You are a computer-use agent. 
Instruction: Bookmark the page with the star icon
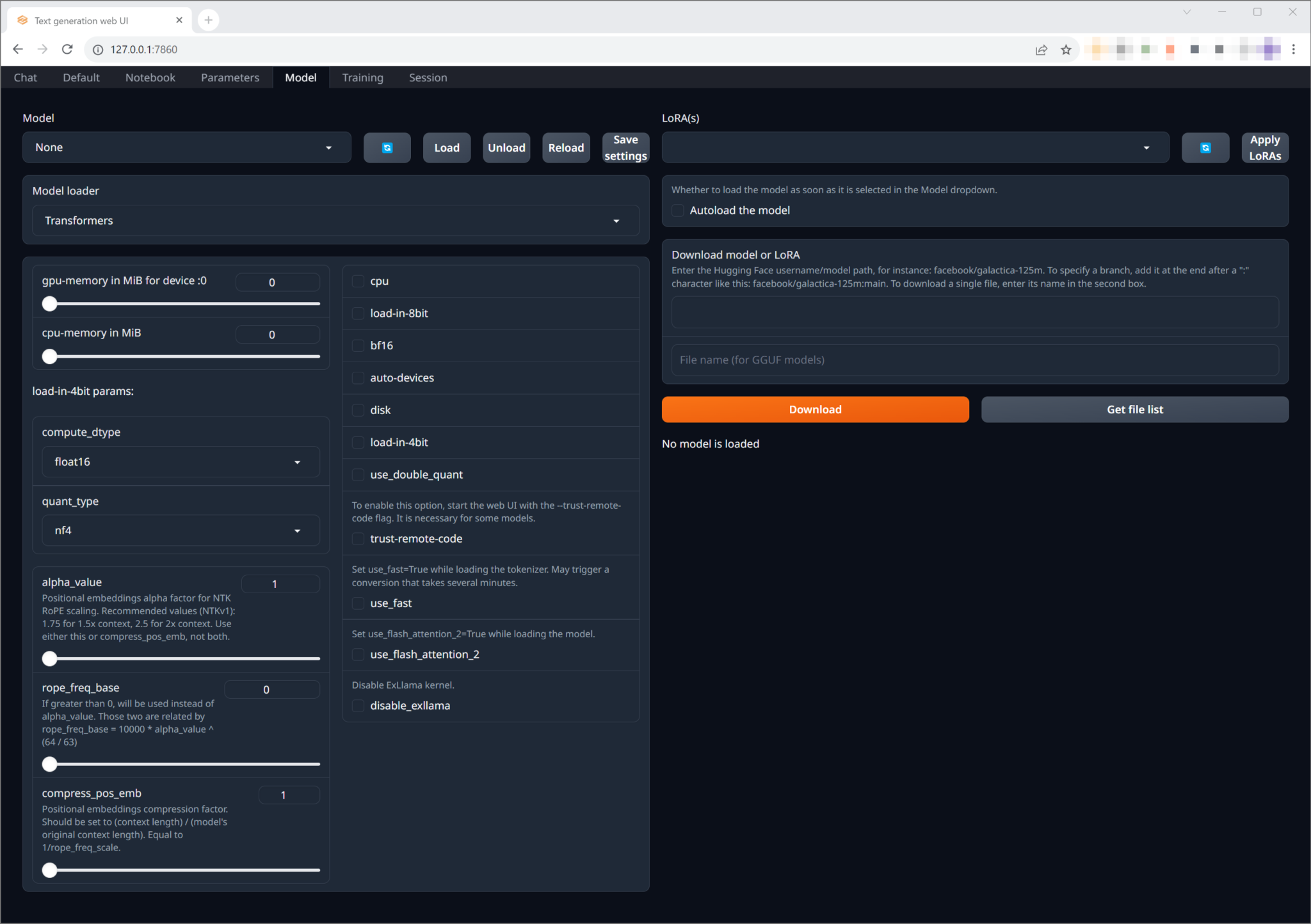tap(1066, 49)
